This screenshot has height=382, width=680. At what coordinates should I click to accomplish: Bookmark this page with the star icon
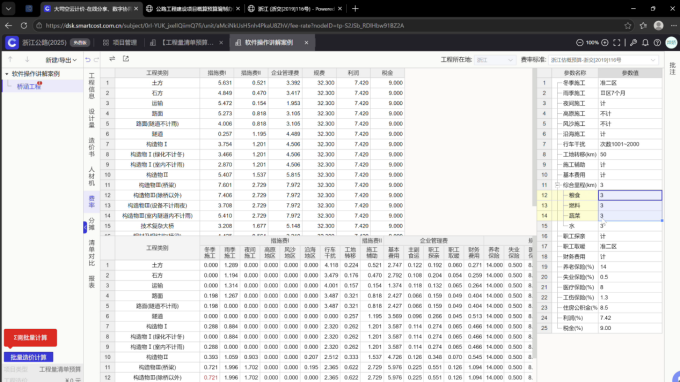click(628, 26)
